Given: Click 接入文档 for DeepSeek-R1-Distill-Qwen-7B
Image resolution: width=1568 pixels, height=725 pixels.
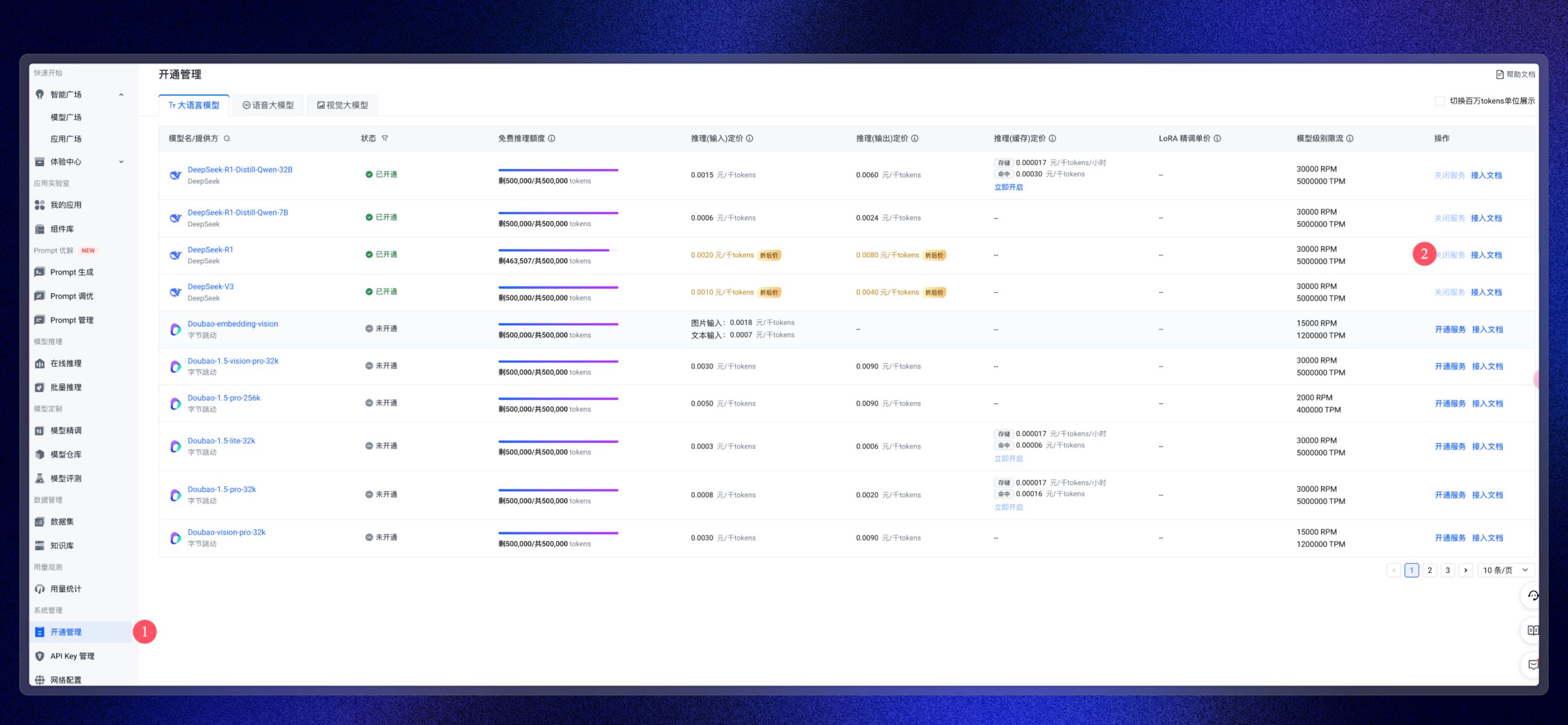Looking at the screenshot, I should [1486, 218].
